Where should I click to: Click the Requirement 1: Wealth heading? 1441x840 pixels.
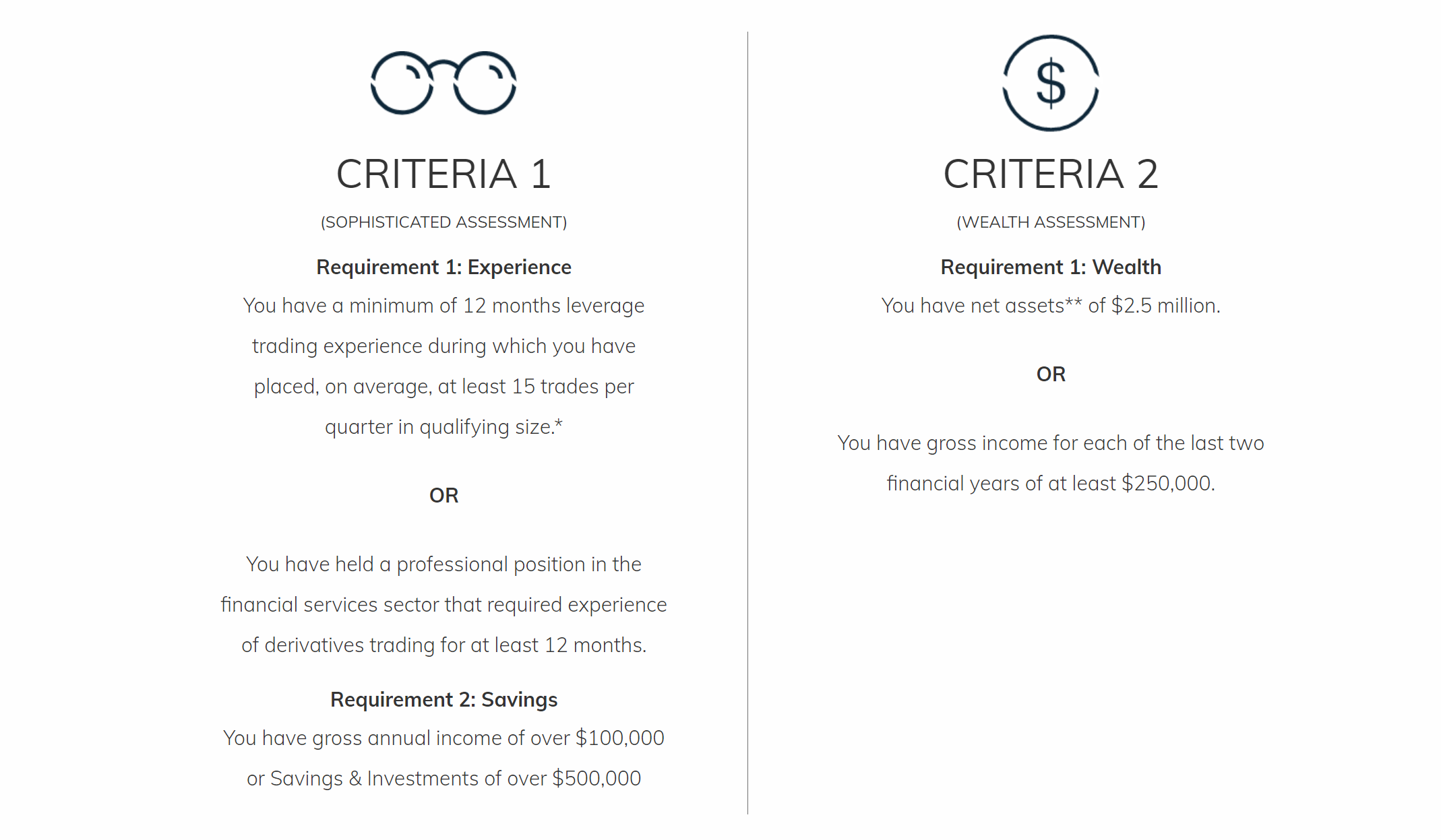click(1051, 267)
